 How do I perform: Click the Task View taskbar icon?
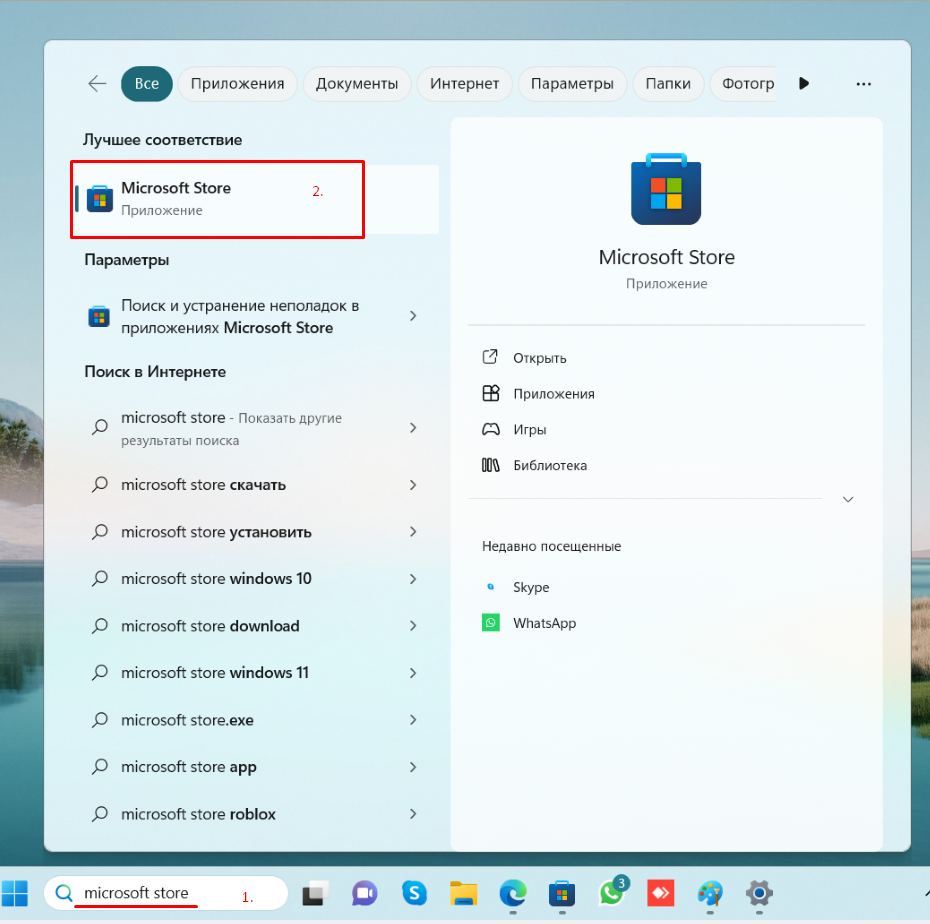[x=317, y=893]
